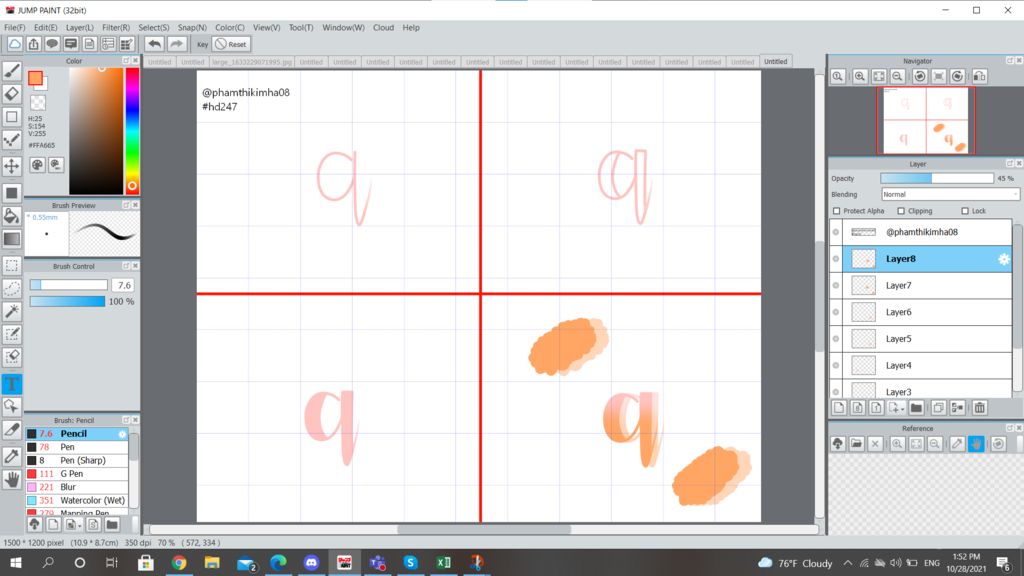The width and height of the screenshot is (1024, 576).
Task: Zoom in using Navigator magnifier plus
Action: 860,76
